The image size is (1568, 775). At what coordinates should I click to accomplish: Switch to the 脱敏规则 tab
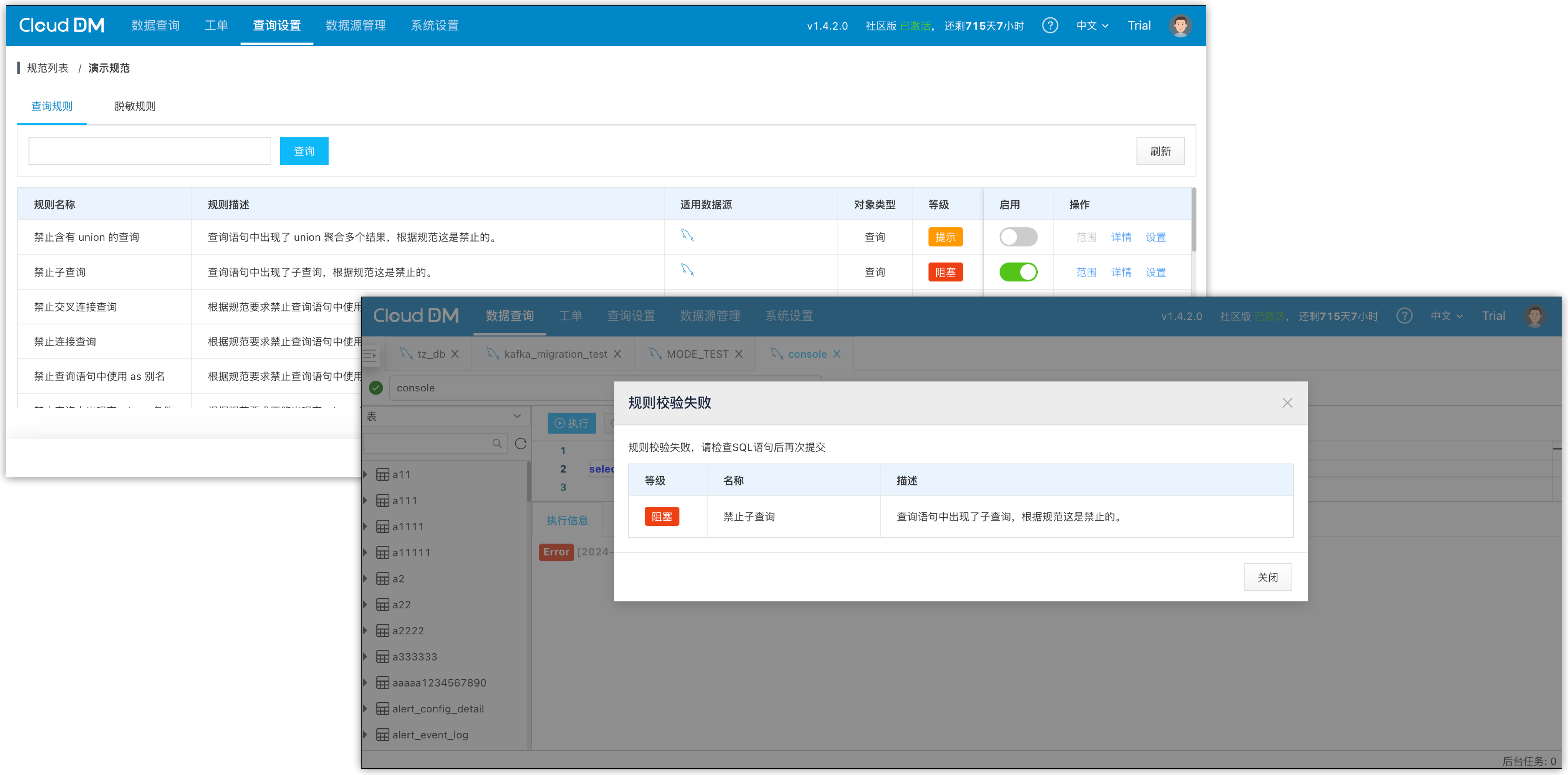point(135,106)
